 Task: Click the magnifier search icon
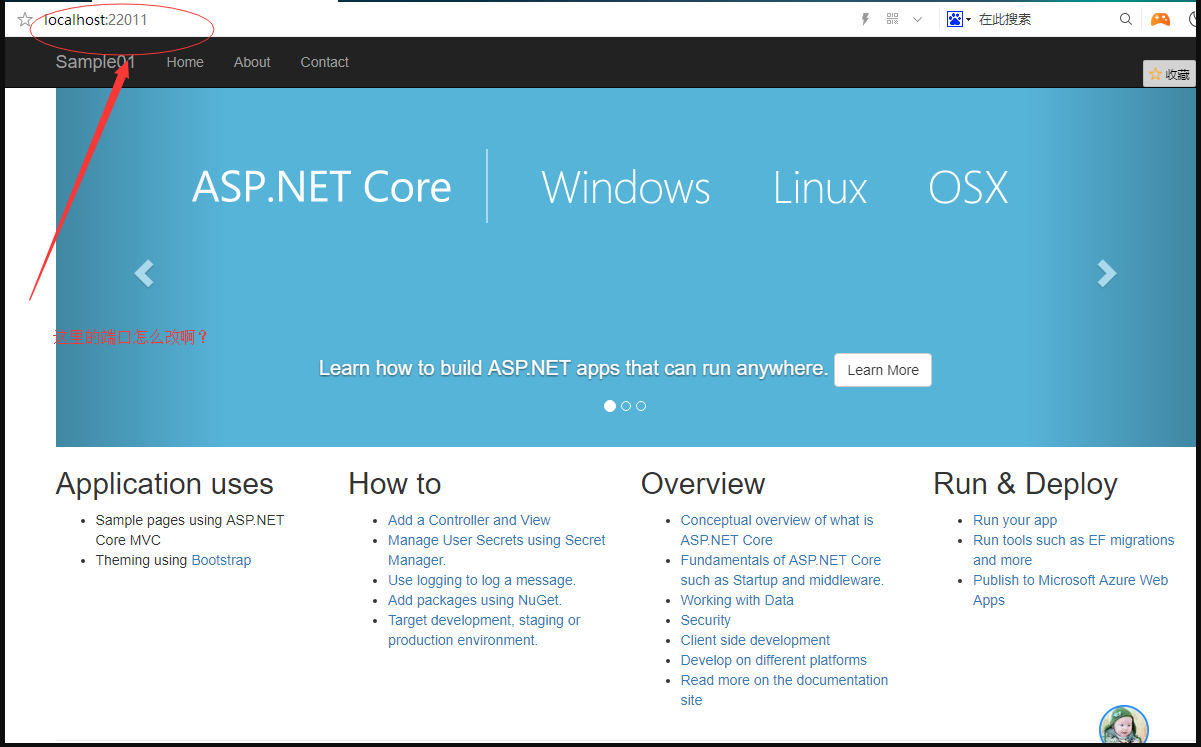click(1126, 19)
